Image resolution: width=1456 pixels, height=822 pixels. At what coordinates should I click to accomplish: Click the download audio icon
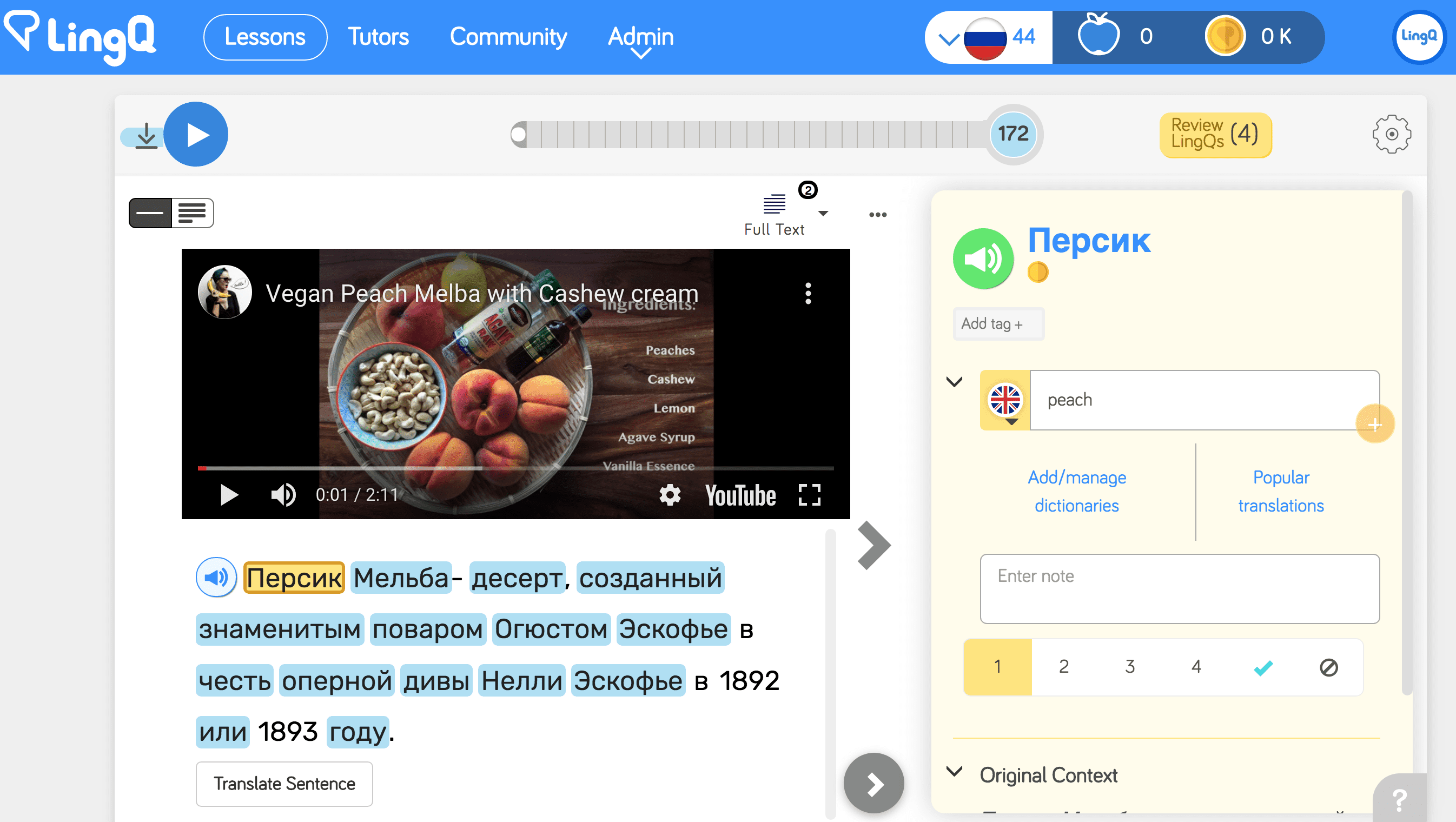147,136
